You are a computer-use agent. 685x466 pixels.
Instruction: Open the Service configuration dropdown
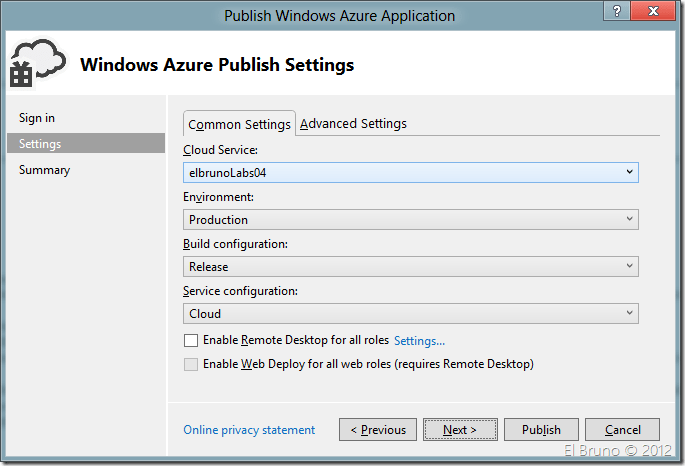point(411,313)
